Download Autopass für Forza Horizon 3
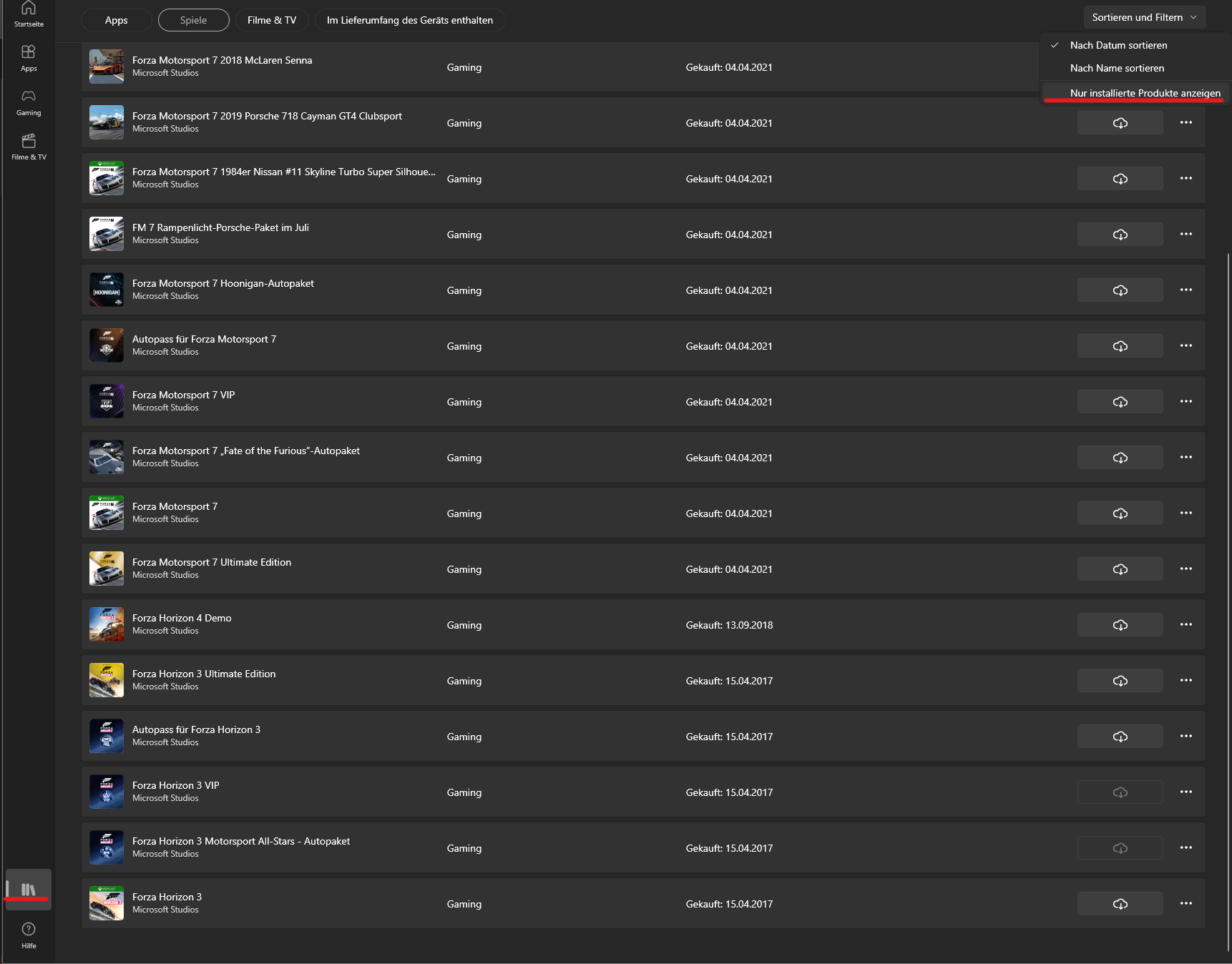The image size is (1232, 964). point(1120,737)
